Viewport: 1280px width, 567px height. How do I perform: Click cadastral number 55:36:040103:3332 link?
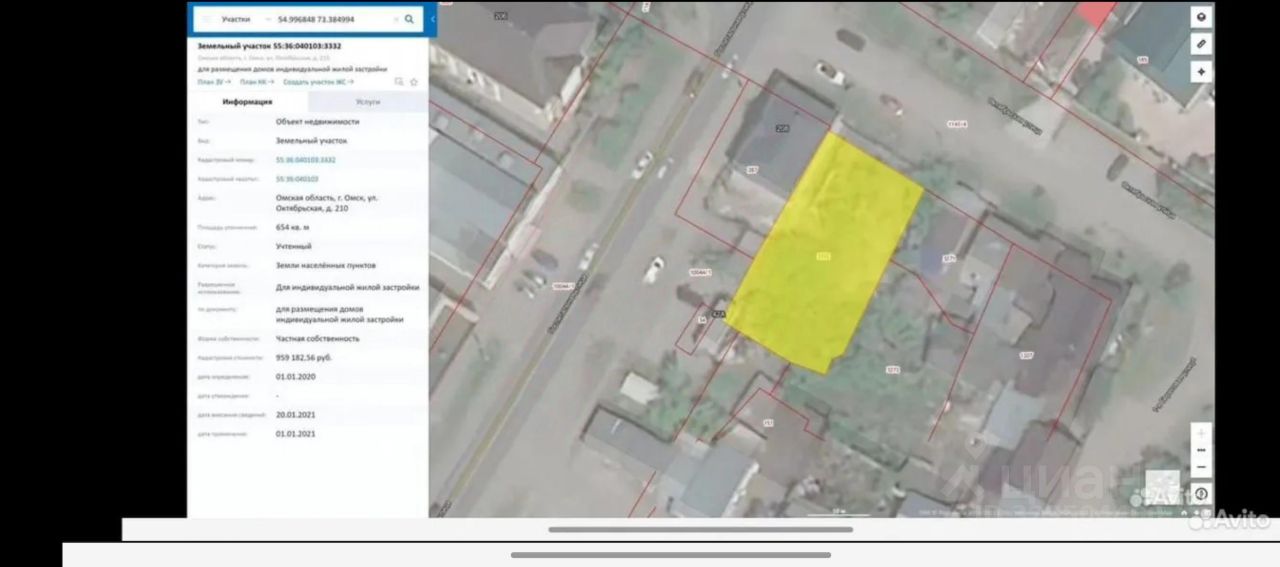(306, 160)
